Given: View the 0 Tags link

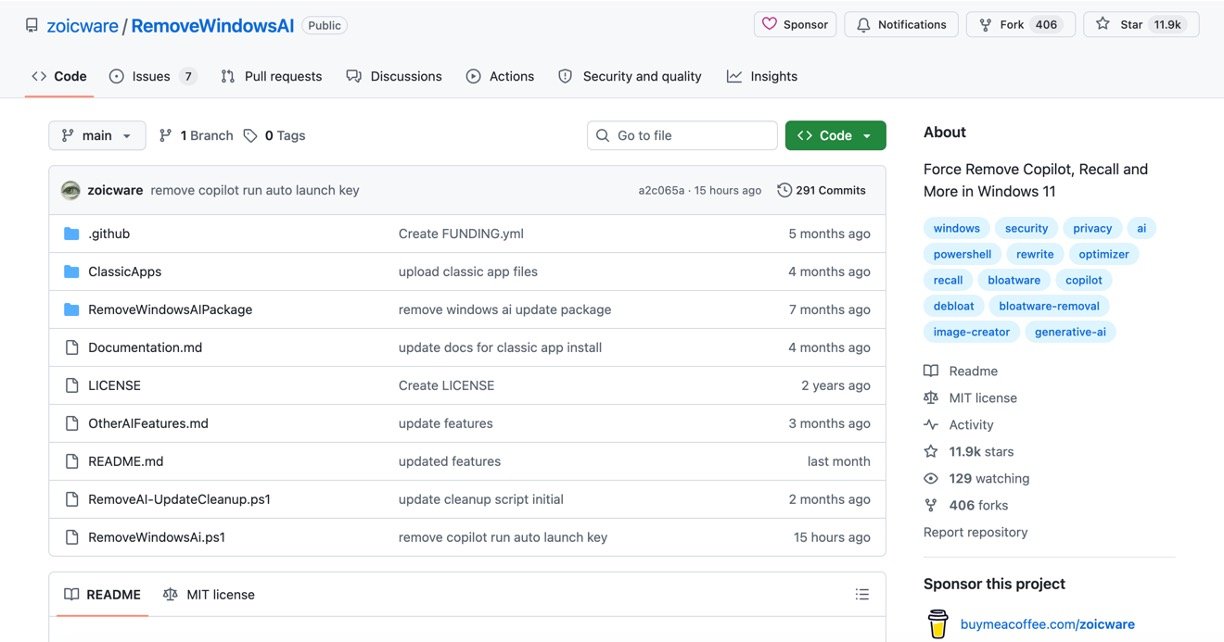Looking at the screenshot, I should pos(274,136).
